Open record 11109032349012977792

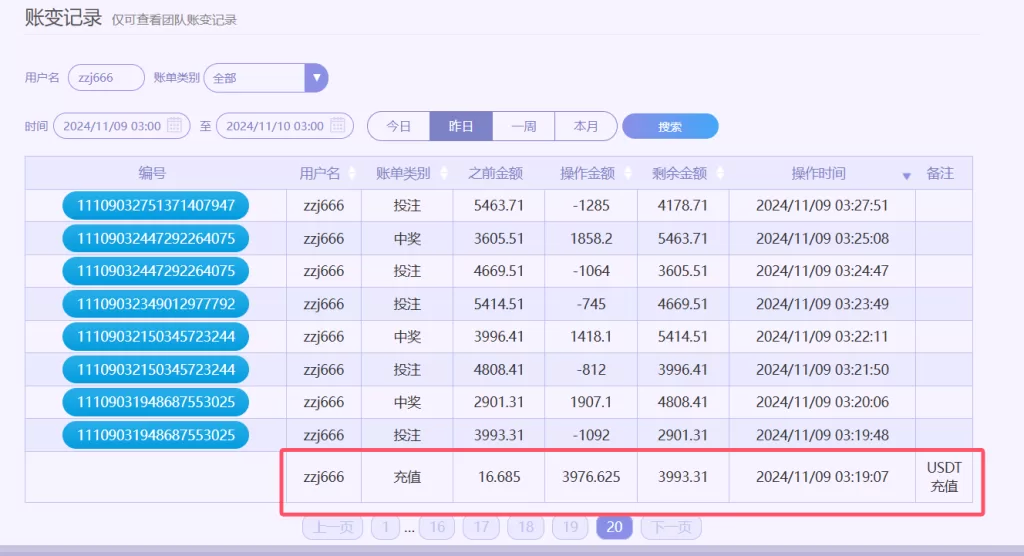155,304
